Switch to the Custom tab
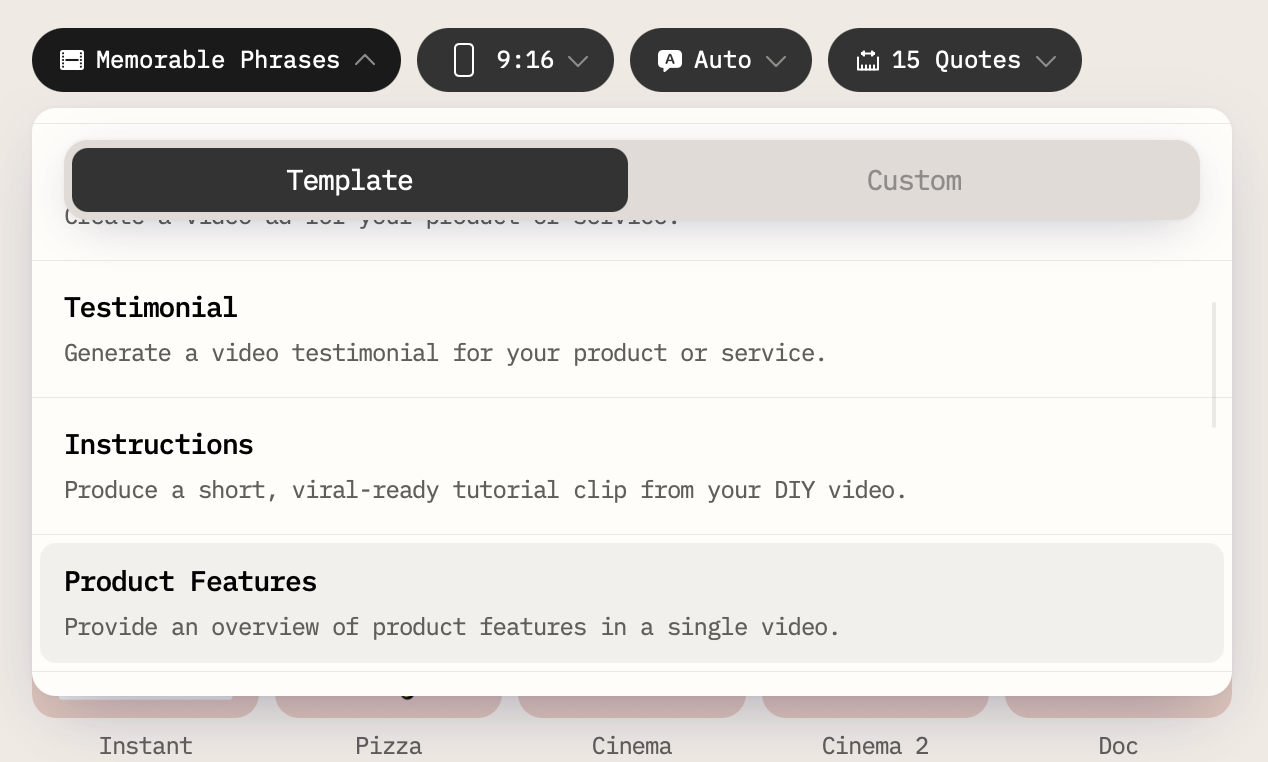 [914, 180]
